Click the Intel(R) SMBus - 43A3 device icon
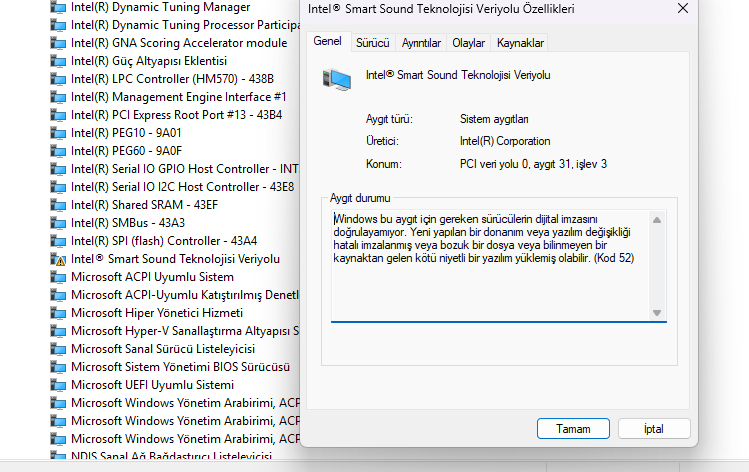The height and width of the screenshot is (472, 749). click(x=58, y=223)
